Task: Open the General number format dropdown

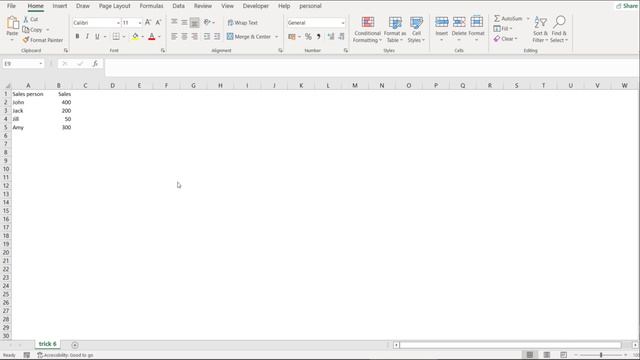Action: [342, 23]
